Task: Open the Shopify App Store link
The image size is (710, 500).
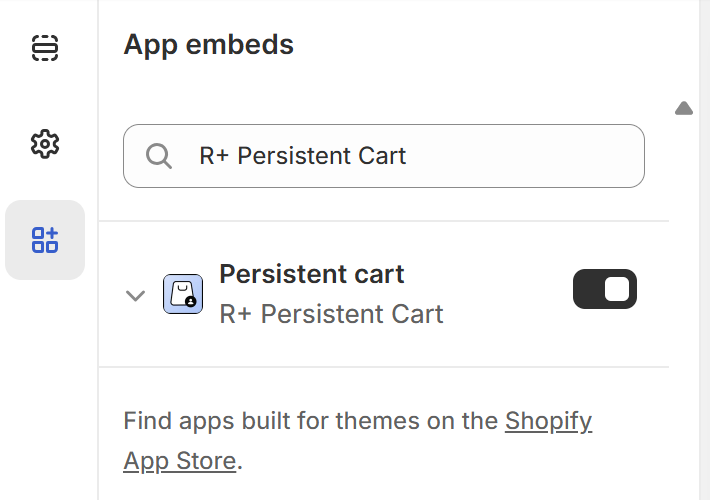Action: [548, 421]
